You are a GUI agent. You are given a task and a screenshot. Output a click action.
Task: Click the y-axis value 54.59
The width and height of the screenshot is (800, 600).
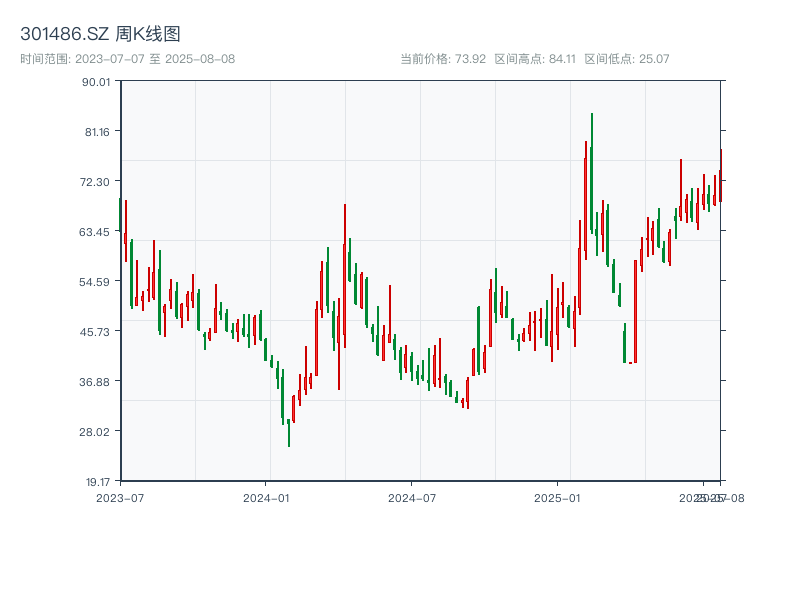94,282
